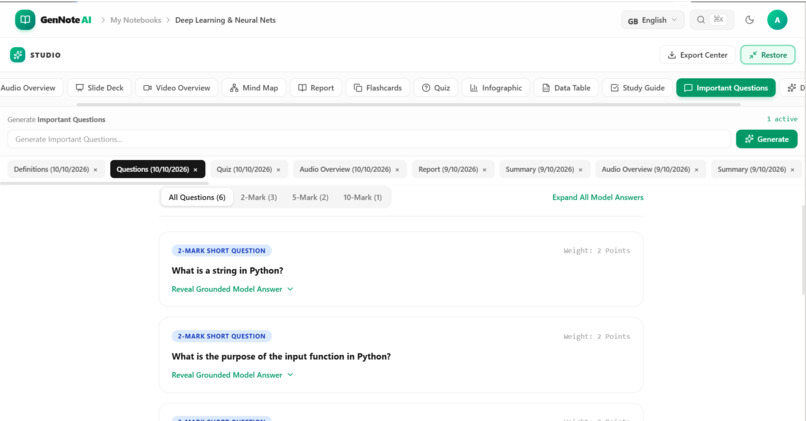Toggle dark mode moon icon
Image resolution: width=806 pixels, height=421 pixels.
click(x=749, y=20)
